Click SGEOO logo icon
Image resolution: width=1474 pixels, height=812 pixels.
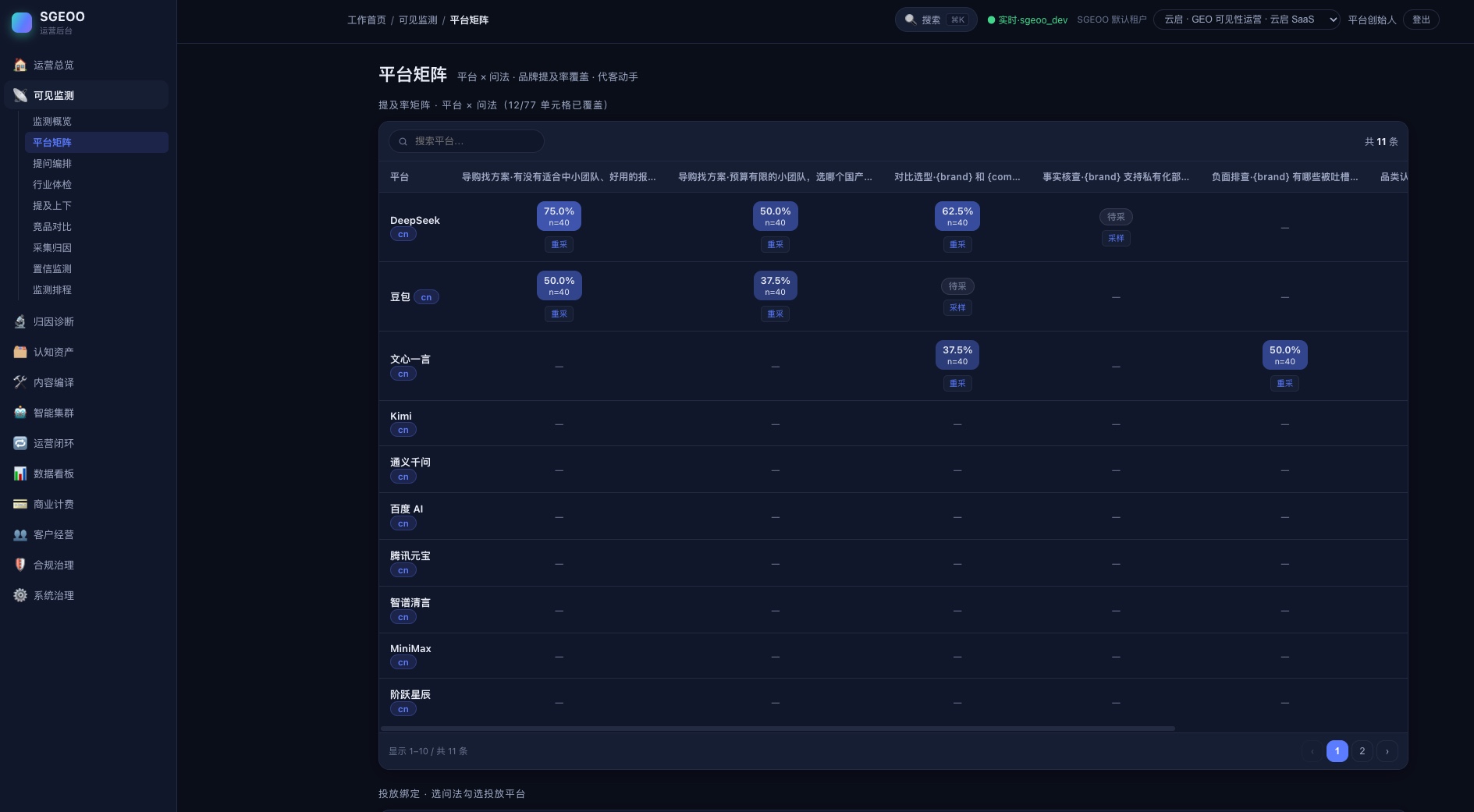point(22,23)
